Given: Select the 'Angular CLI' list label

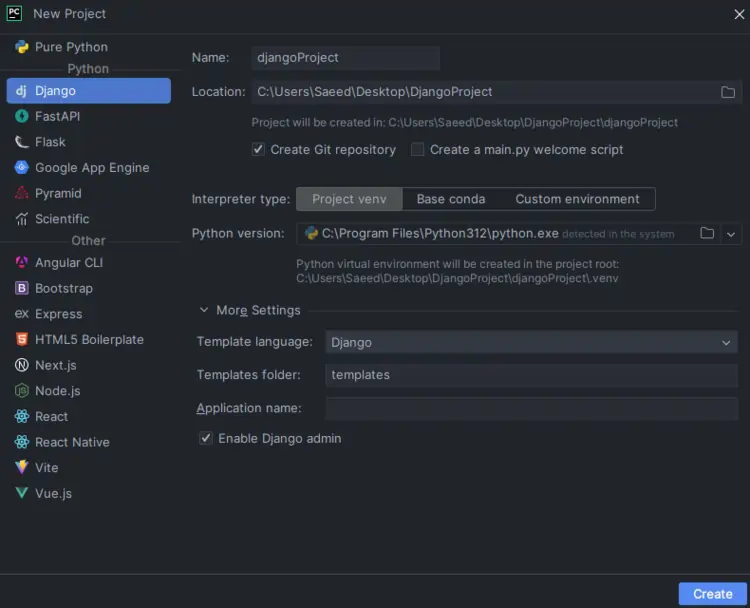Looking at the screenshot, I should click(x=69, y=263).
